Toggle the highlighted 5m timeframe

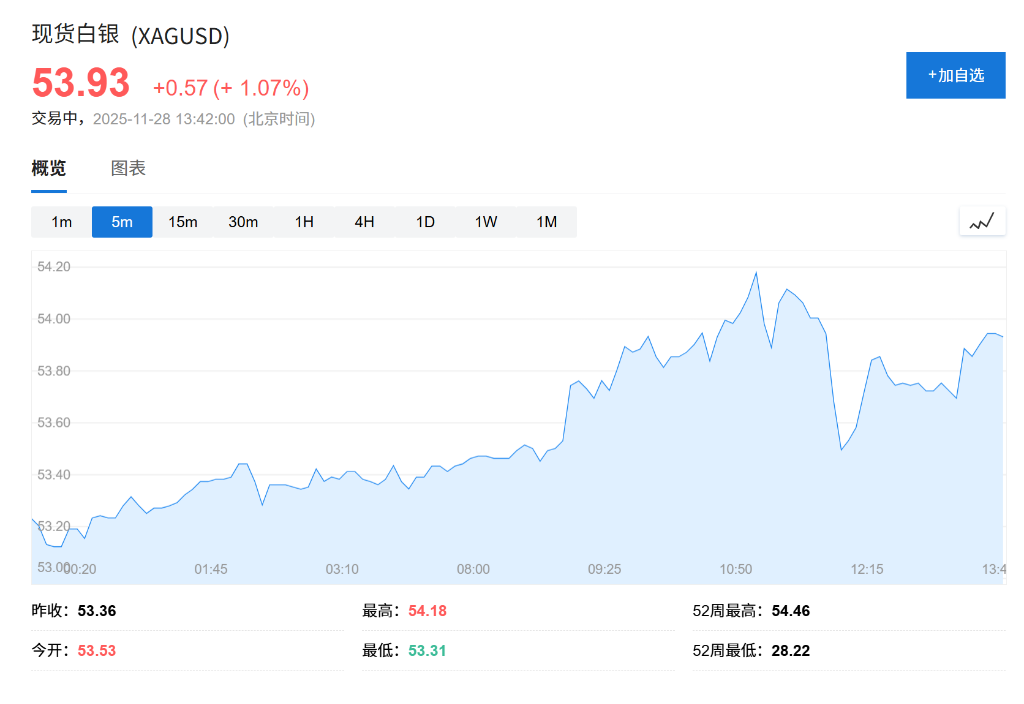point(121,222)
